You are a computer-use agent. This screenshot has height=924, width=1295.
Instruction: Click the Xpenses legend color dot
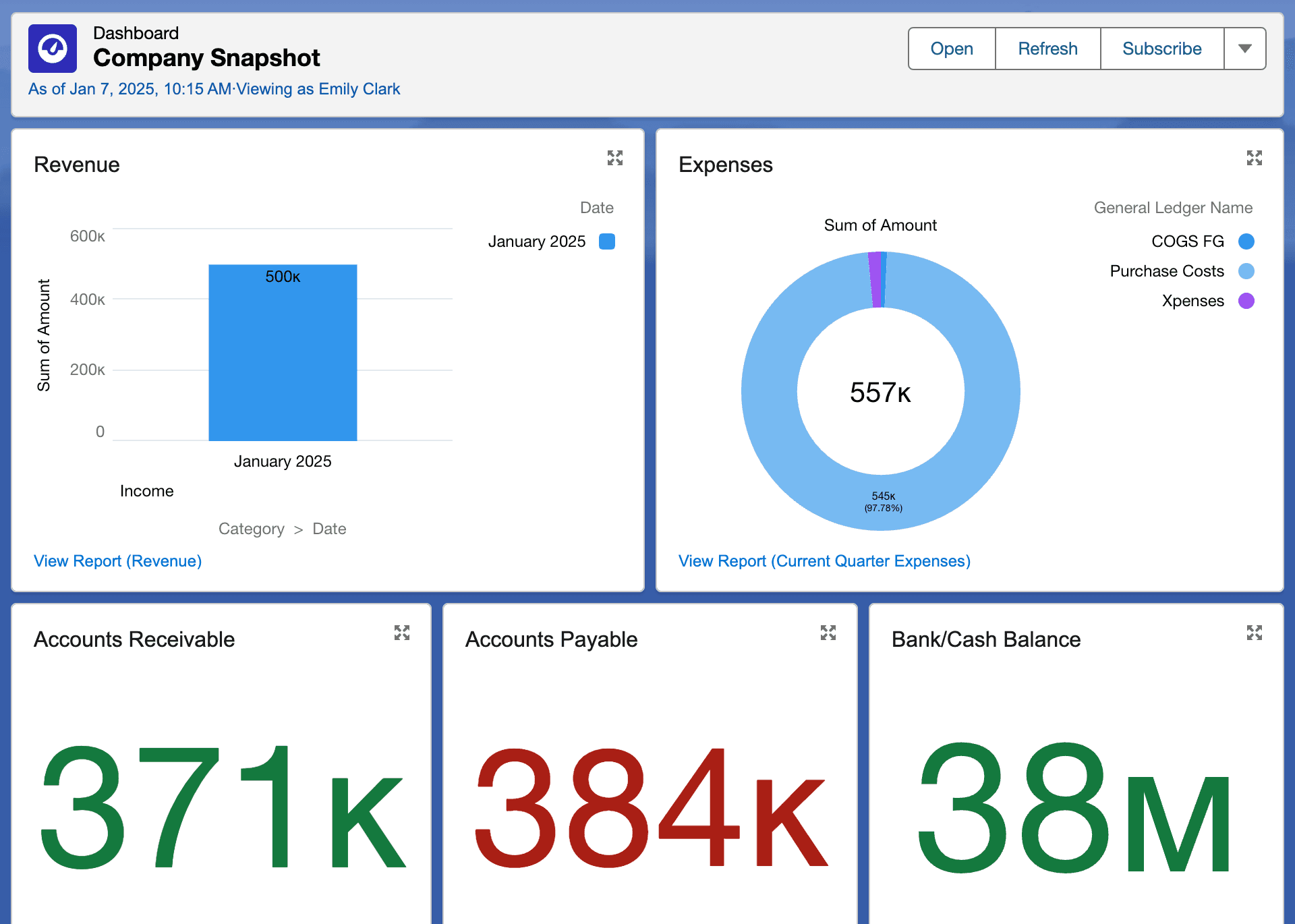(1246, 301)
